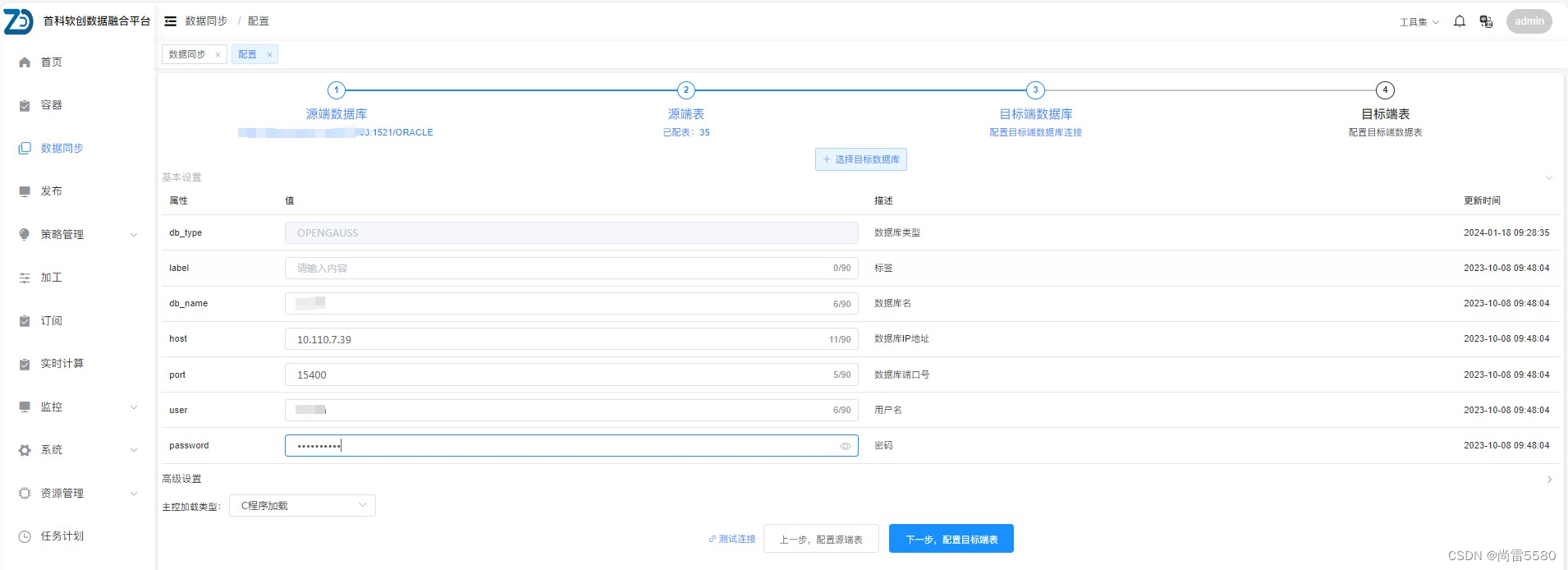Click the 系统 gear icon
The image size is (1568, 570).
pos(25,450)
